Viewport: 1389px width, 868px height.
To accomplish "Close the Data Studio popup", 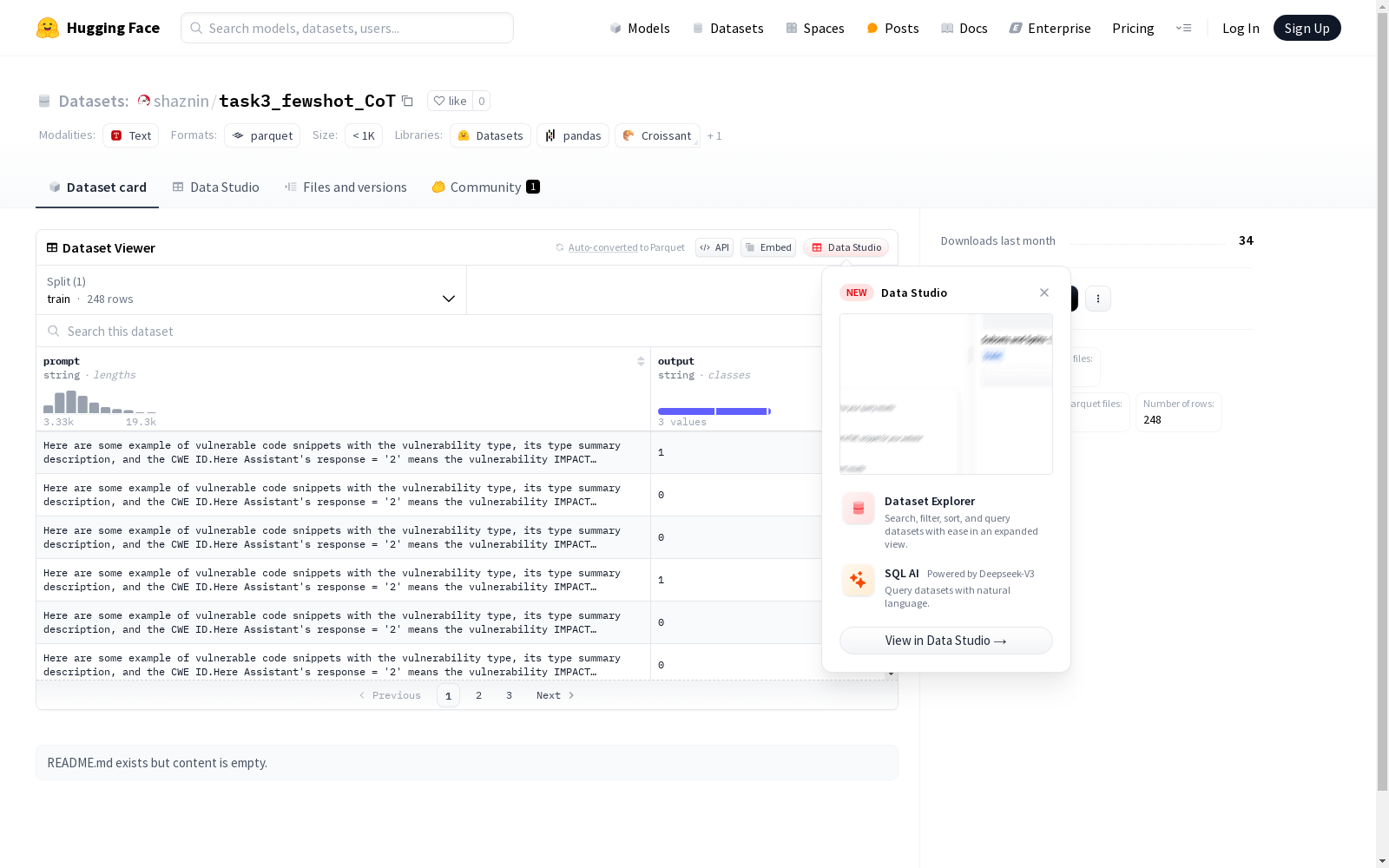I will click(1044, 293).
